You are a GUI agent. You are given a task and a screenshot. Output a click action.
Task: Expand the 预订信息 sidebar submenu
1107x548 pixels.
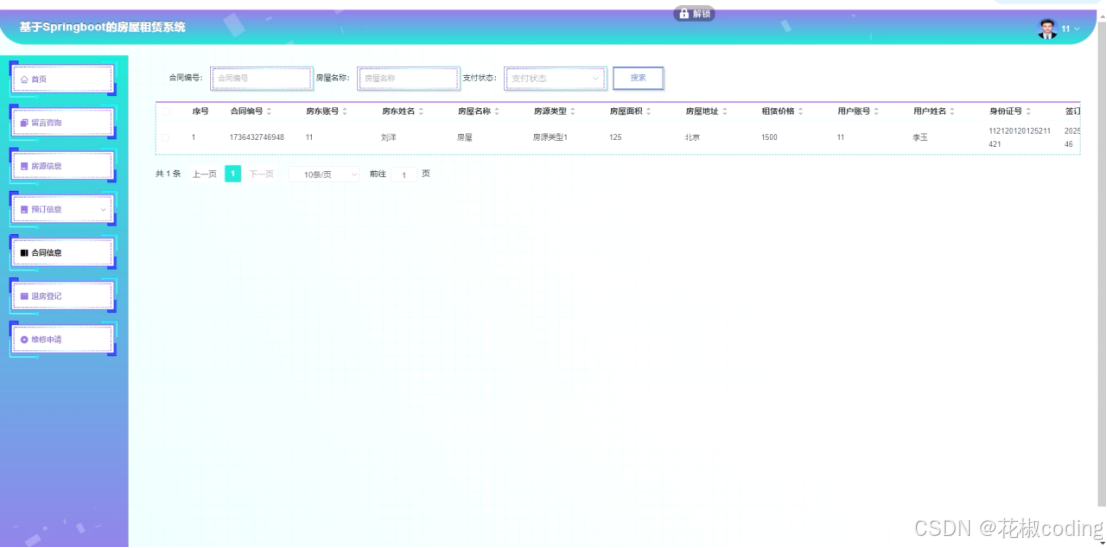[x=103, y=210]
